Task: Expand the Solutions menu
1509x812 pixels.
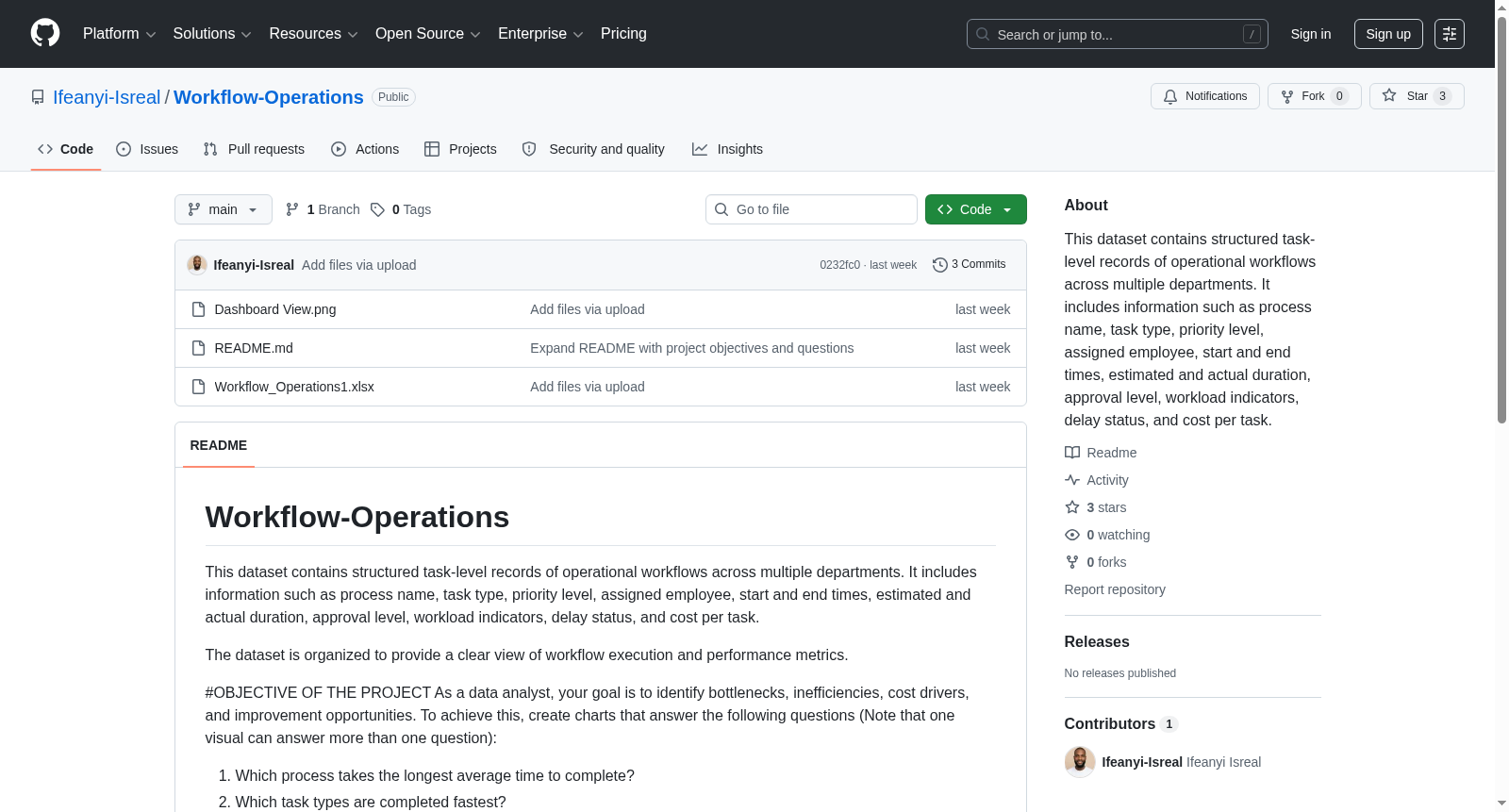Action: click(x=212, y=34)
